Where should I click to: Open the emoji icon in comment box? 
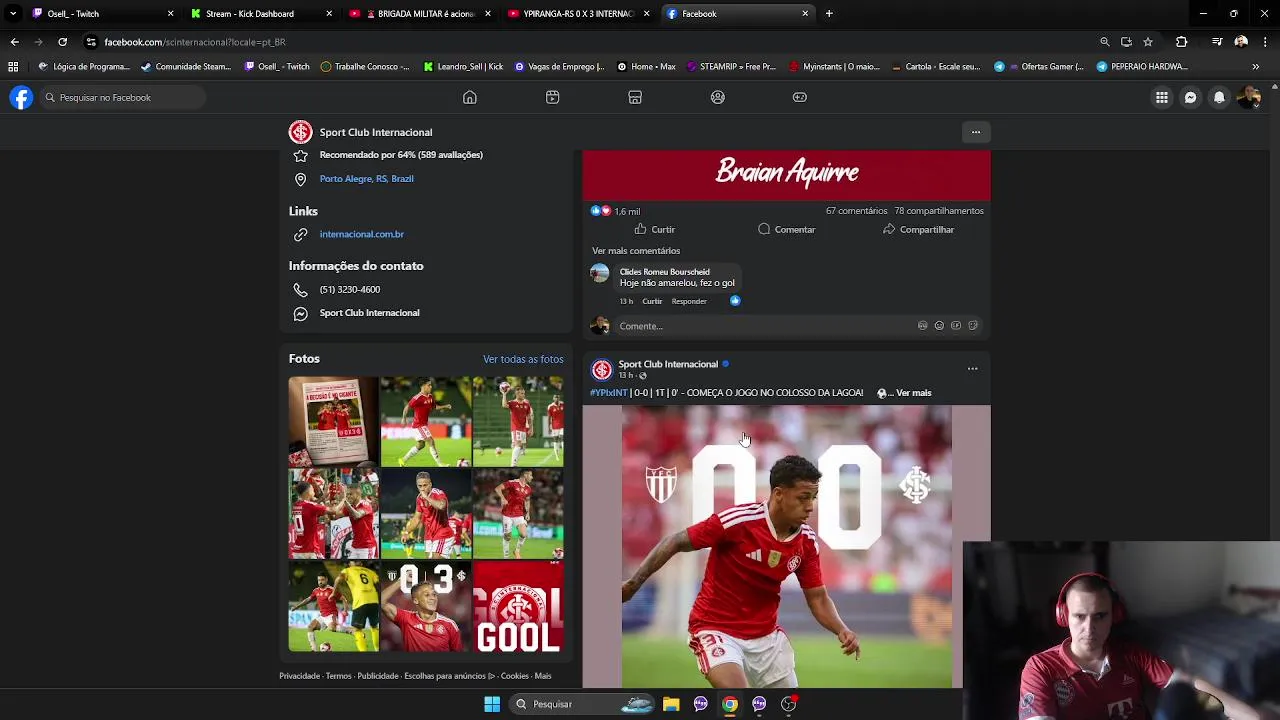pyautogui.click(x=939, y=326)
